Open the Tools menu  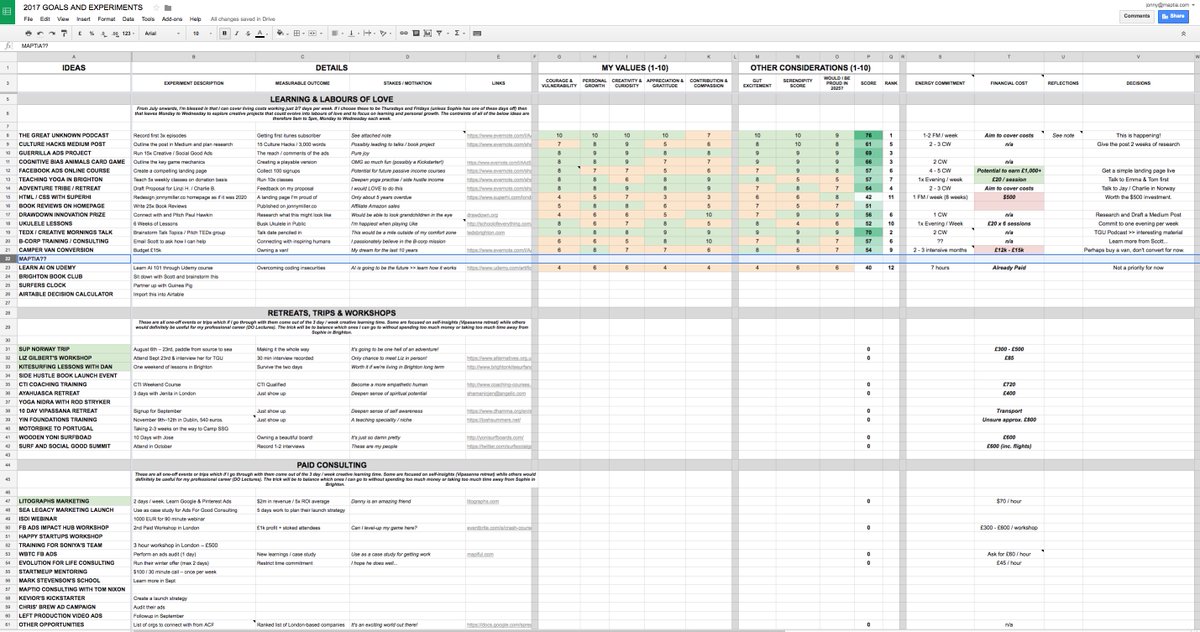tap(148, 19)
